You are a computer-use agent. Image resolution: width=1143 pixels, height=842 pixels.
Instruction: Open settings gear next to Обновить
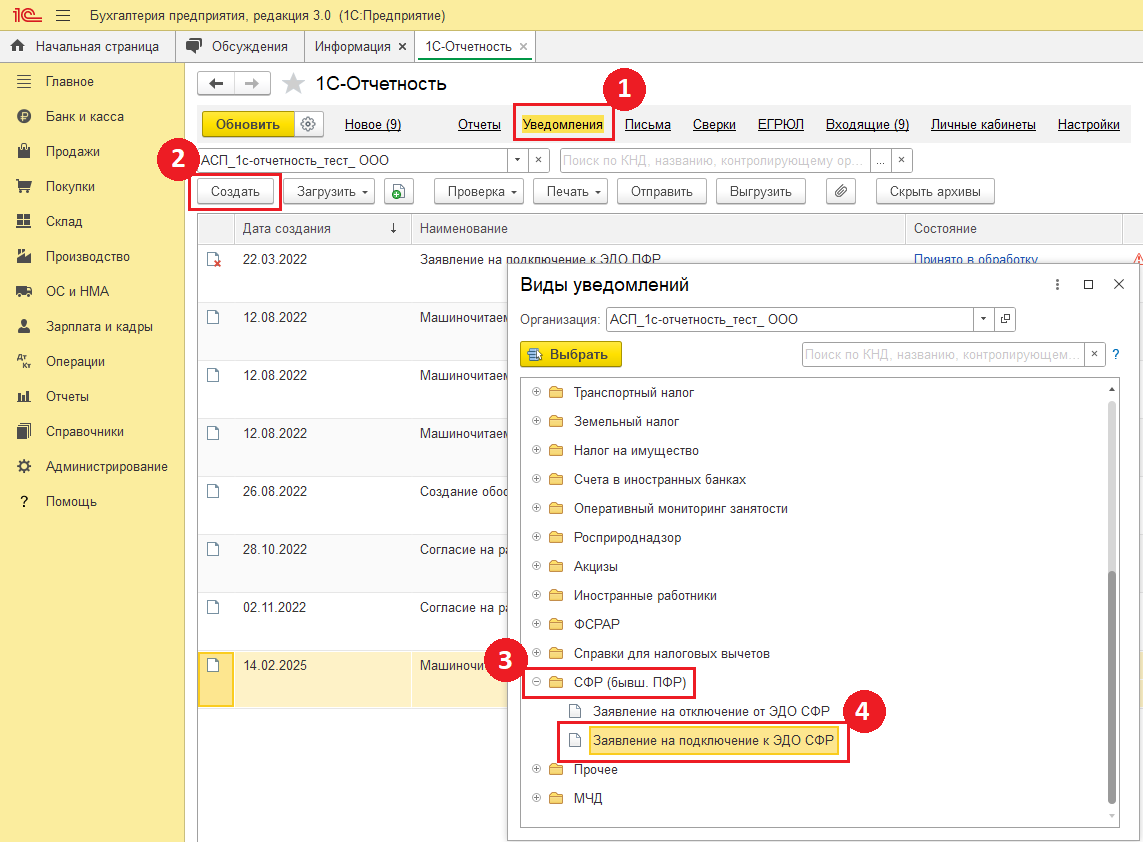[x=308, y=125]
